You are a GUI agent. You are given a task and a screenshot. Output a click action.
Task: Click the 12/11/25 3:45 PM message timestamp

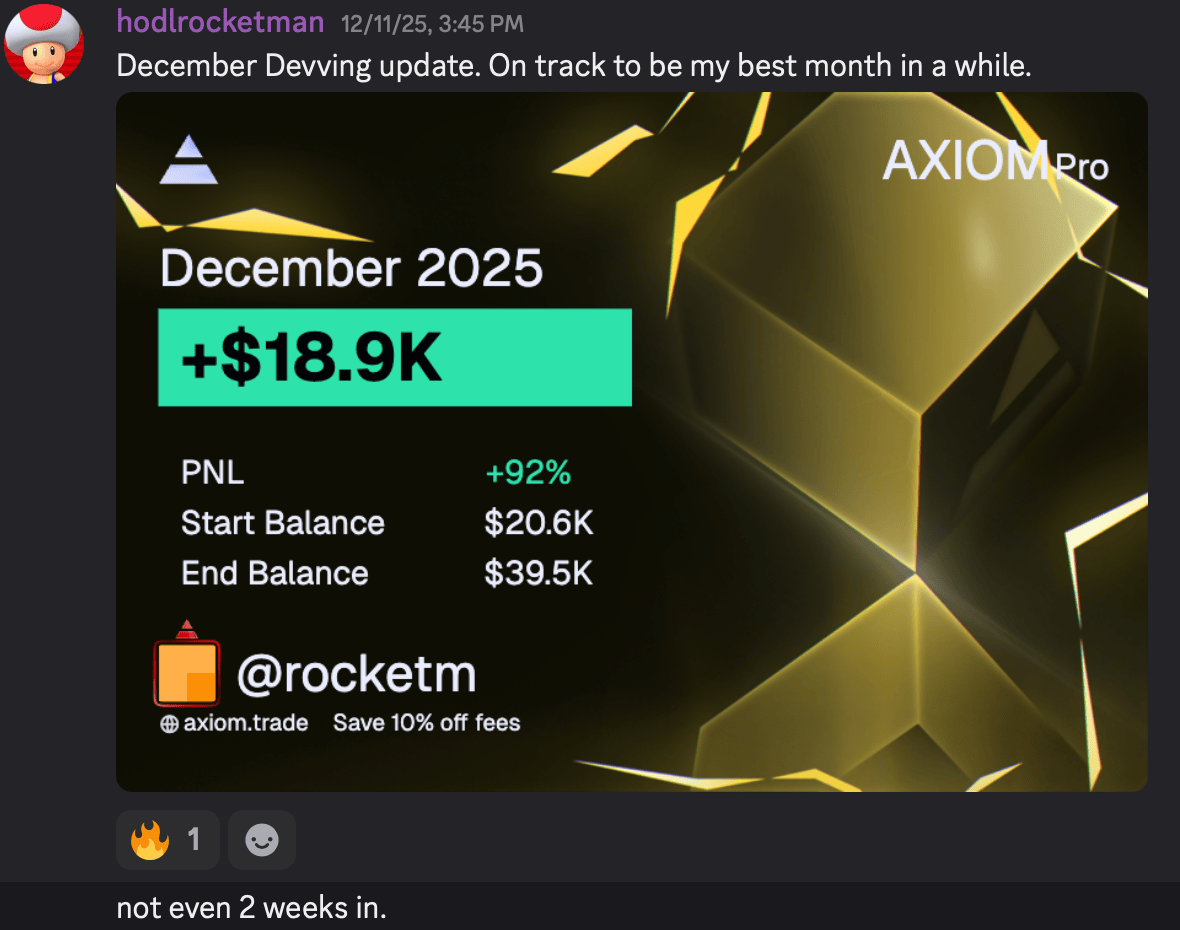tap(431, 23)
